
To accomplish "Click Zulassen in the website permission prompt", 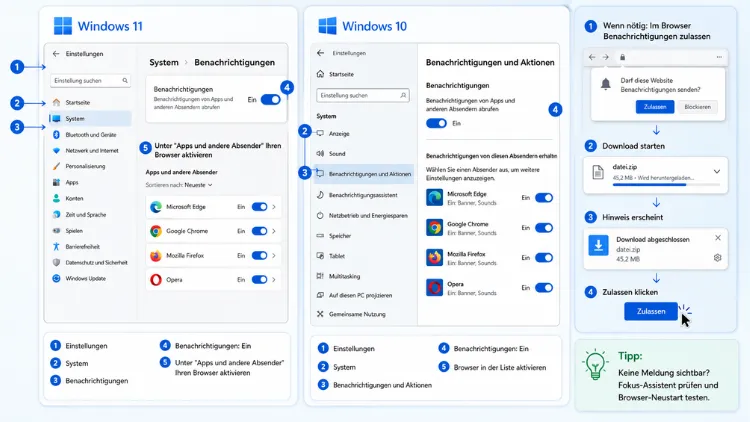I will 655,107.
